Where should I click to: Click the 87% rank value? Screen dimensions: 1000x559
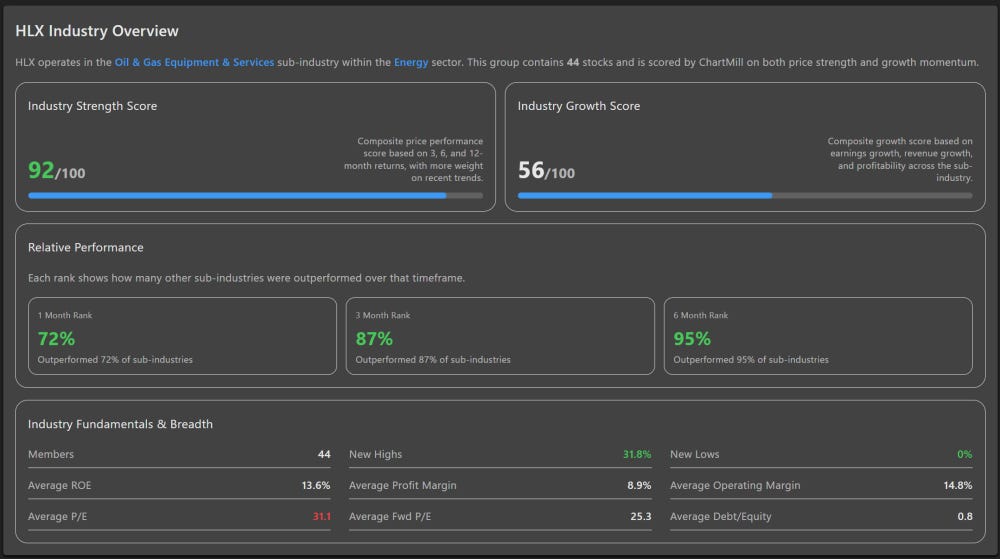[374, 338]
